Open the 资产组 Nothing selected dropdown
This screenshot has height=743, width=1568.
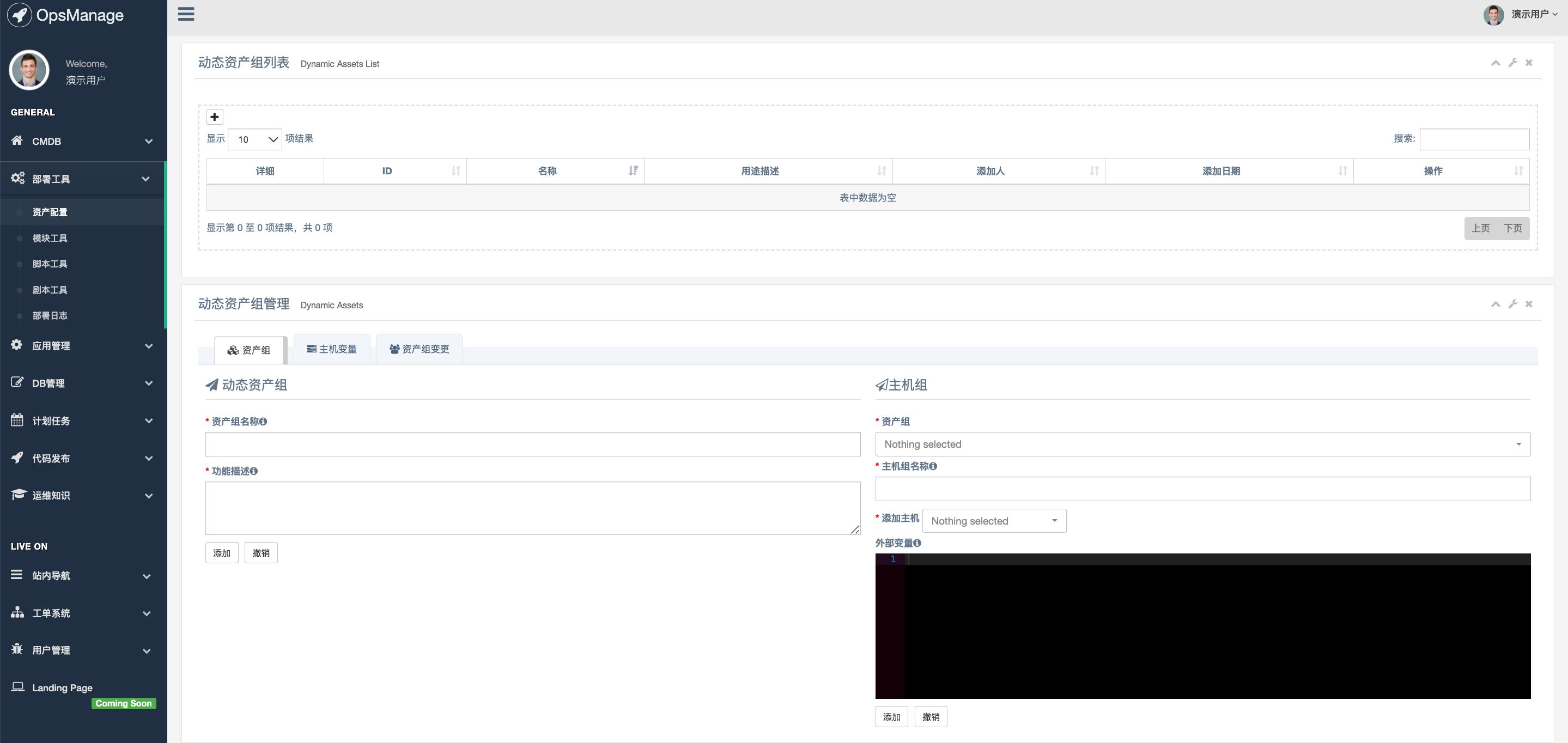tap(1202, 444)
